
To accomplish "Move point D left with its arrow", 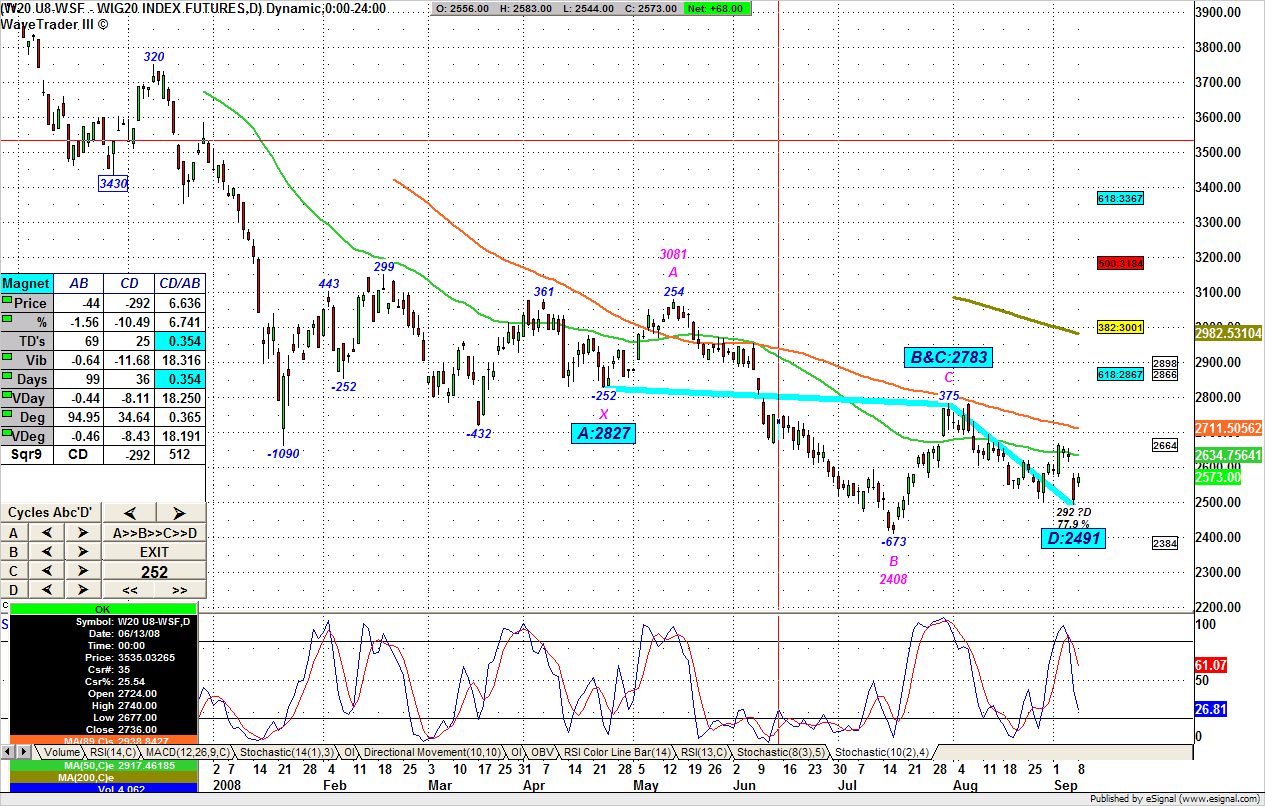I will click(x=47, y=590).
